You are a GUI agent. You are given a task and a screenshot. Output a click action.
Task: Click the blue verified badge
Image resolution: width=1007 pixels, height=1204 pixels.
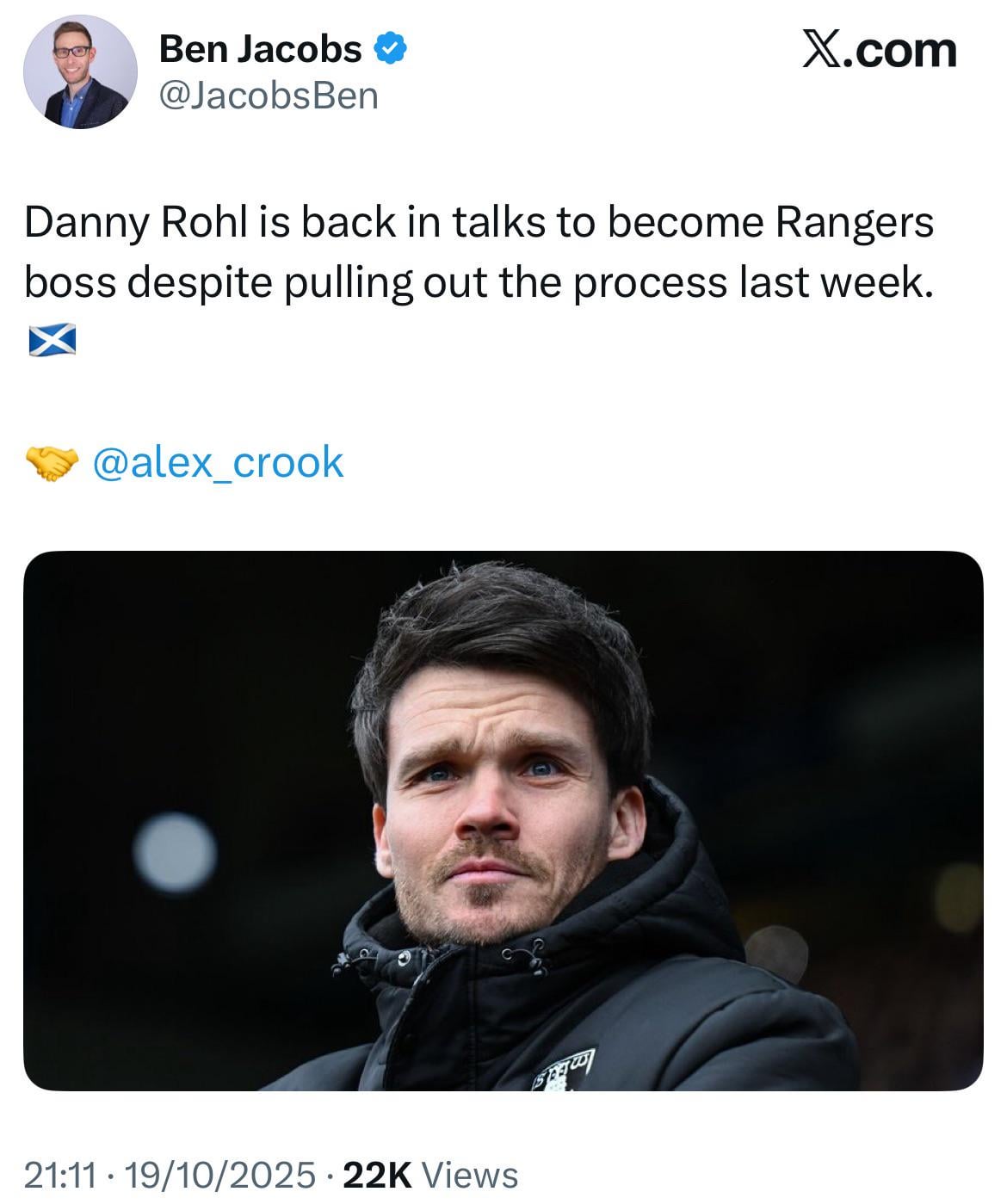[x=390, y=49]
